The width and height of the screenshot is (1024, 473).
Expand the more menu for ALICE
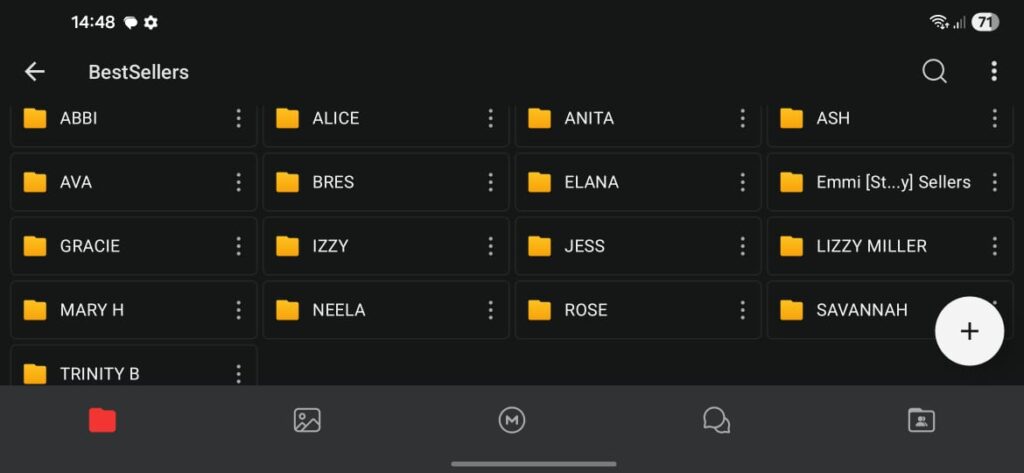tap(490, 118)
